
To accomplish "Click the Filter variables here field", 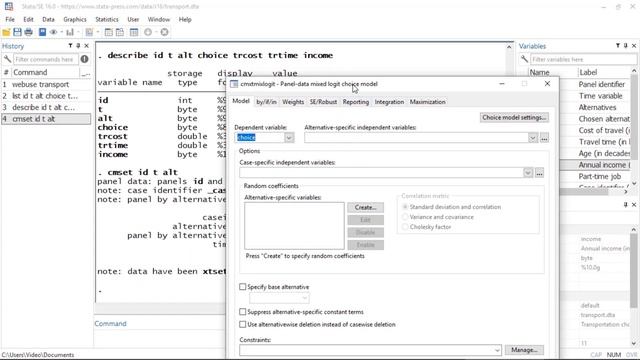I will [x=584, y=59].
